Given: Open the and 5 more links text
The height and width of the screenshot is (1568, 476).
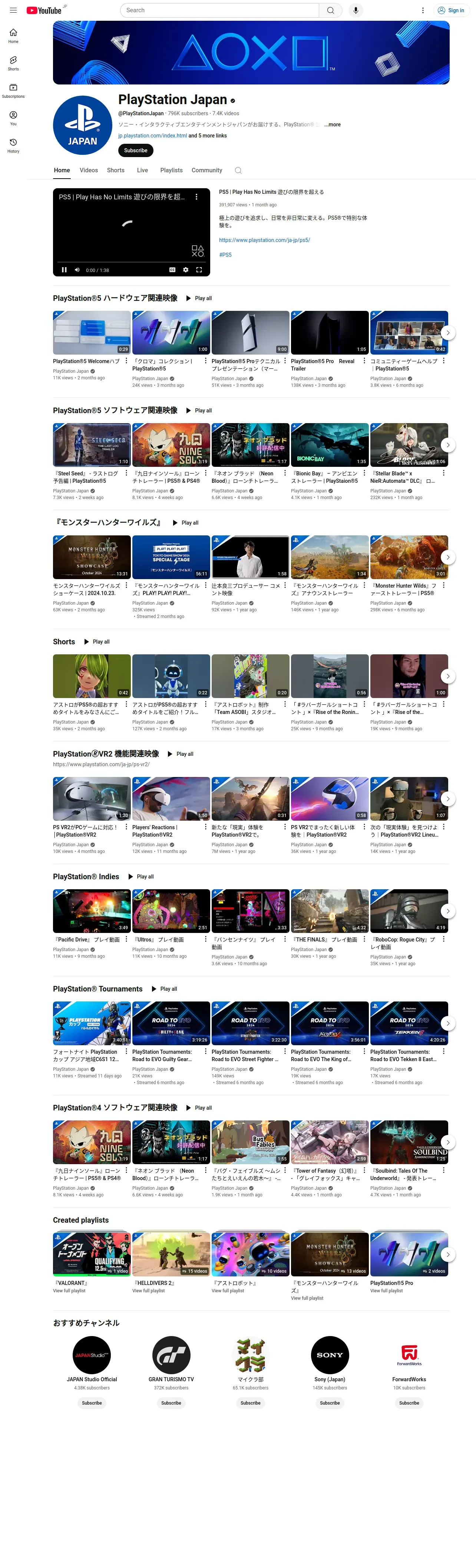Looking at the screenshot, I should [208, 136].
